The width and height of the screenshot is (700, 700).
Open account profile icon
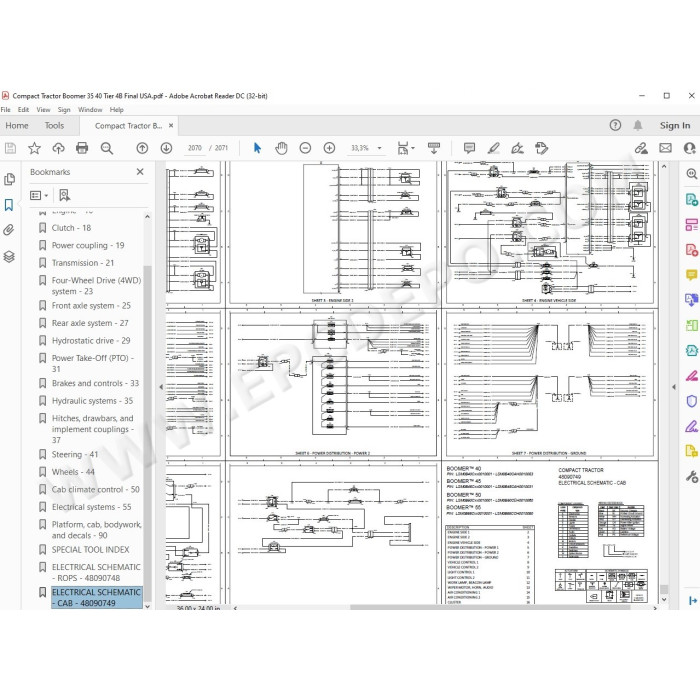pyautogui.click(x=690, y=148)
